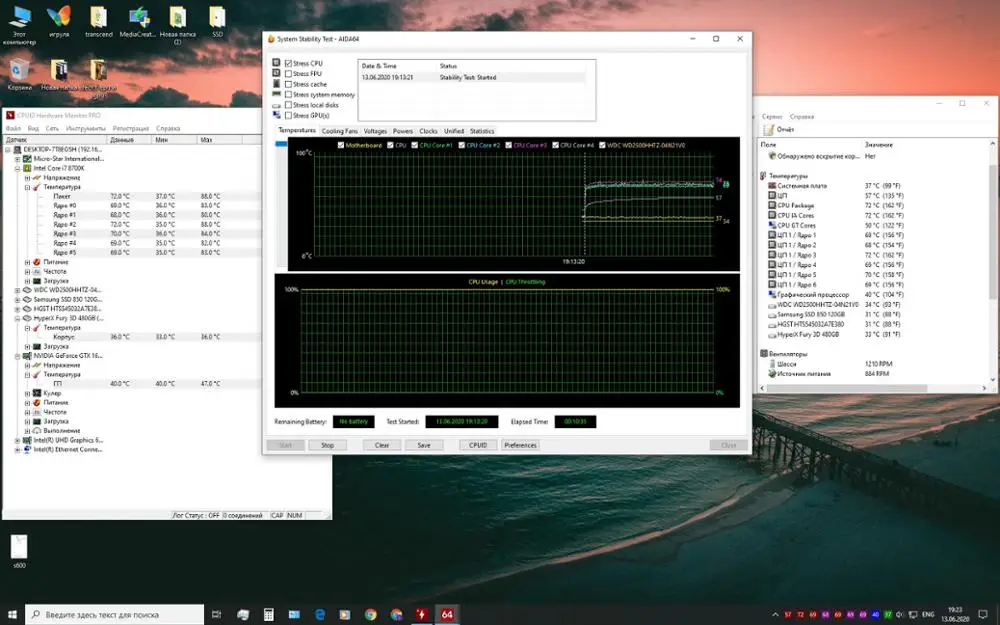Image resolution: width=1000 pixels, height=625 pixels.
Task: Collapse the Intel Core i7 8700K tree node
Action: pyautogui.click(x=17, y=168)
